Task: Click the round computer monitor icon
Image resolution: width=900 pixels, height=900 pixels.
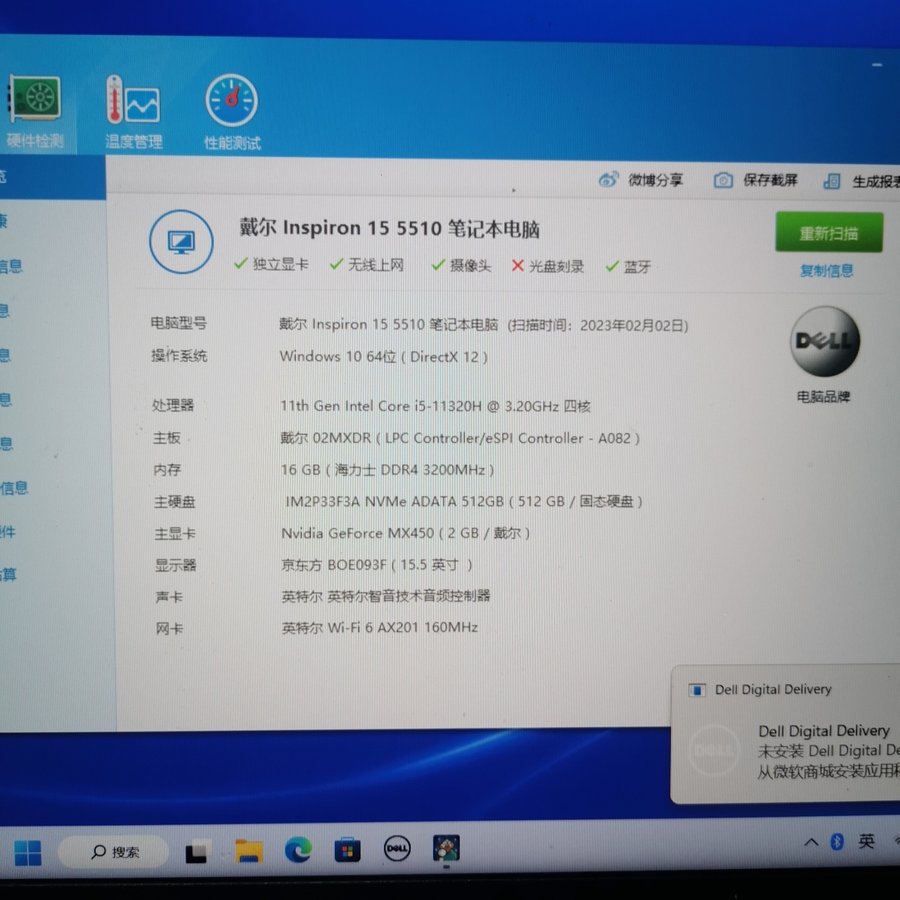Action: (181, 242)
